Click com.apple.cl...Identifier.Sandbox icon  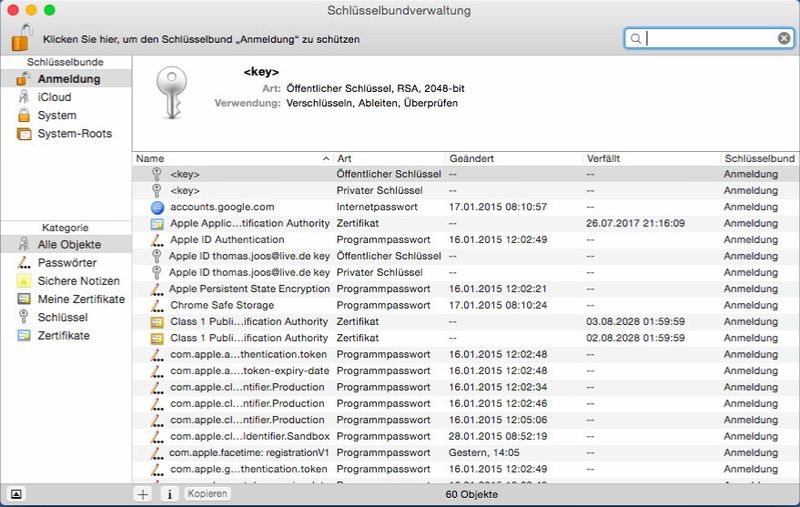coord(157,437)
